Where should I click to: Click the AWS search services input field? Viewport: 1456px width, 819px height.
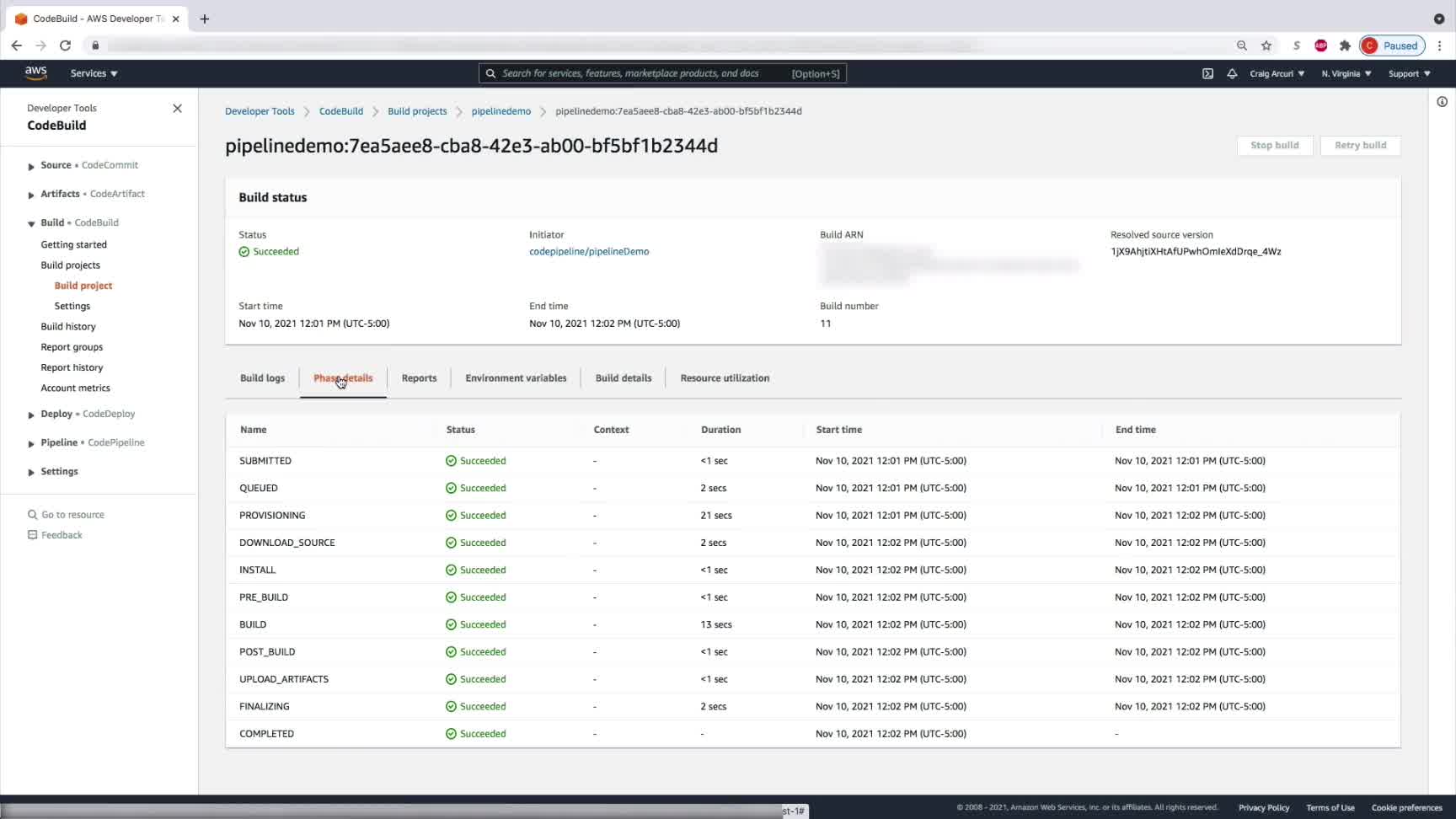point(662,73)
